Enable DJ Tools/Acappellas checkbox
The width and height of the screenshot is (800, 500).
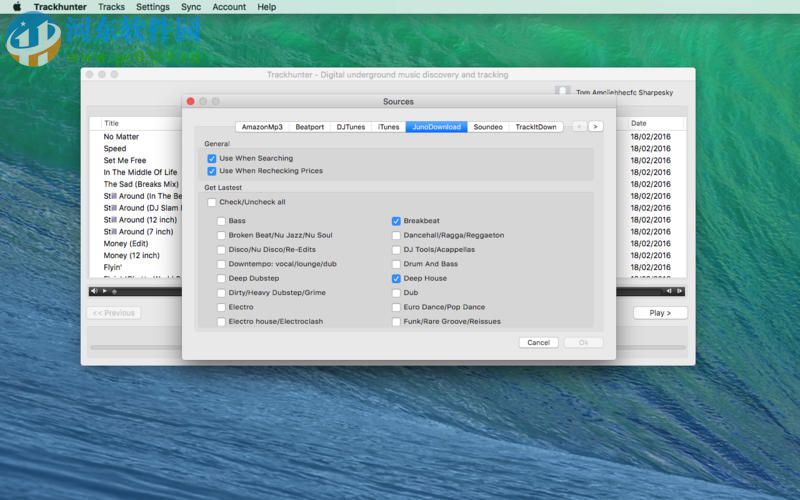(x=396, y=250)
